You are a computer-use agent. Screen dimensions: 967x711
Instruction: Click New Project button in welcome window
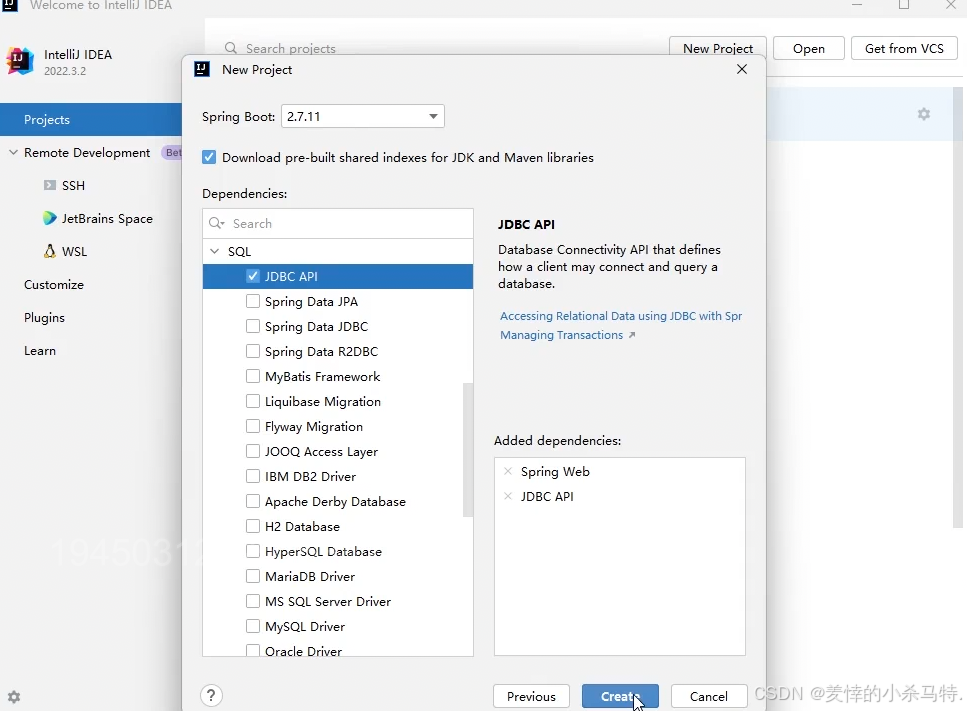pyautogui.click(x=718, y=48)
